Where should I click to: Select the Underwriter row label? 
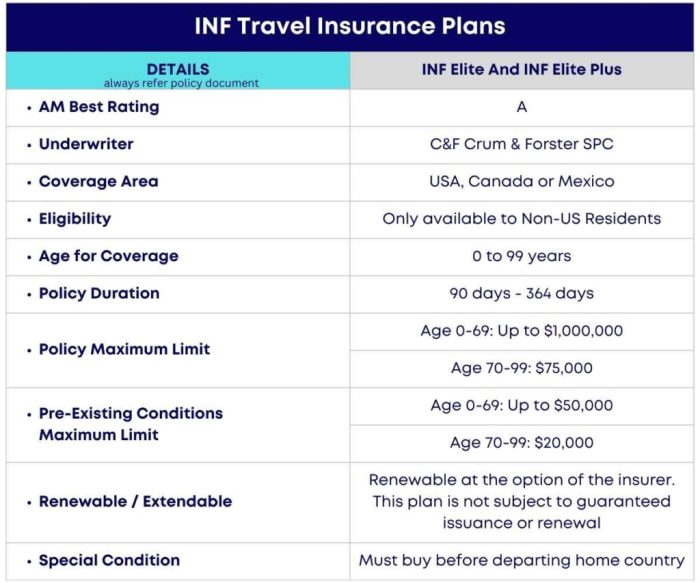click(86, 144)
